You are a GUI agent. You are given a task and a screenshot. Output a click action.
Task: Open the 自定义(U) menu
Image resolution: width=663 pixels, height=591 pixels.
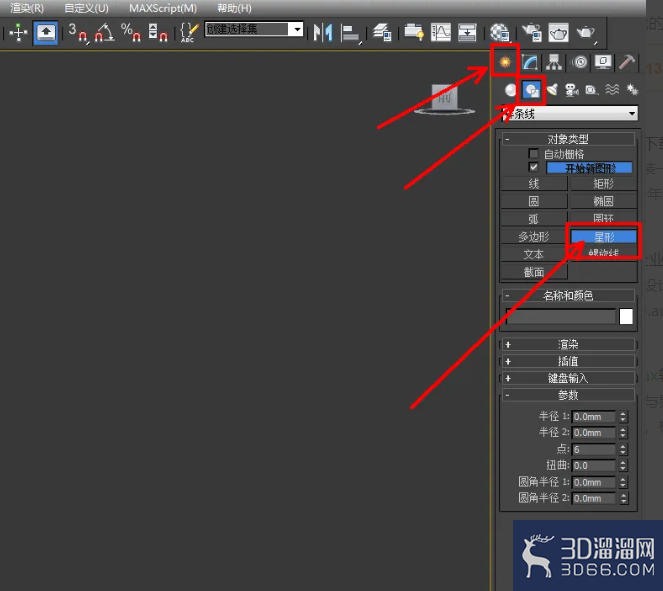click(86, 8)
